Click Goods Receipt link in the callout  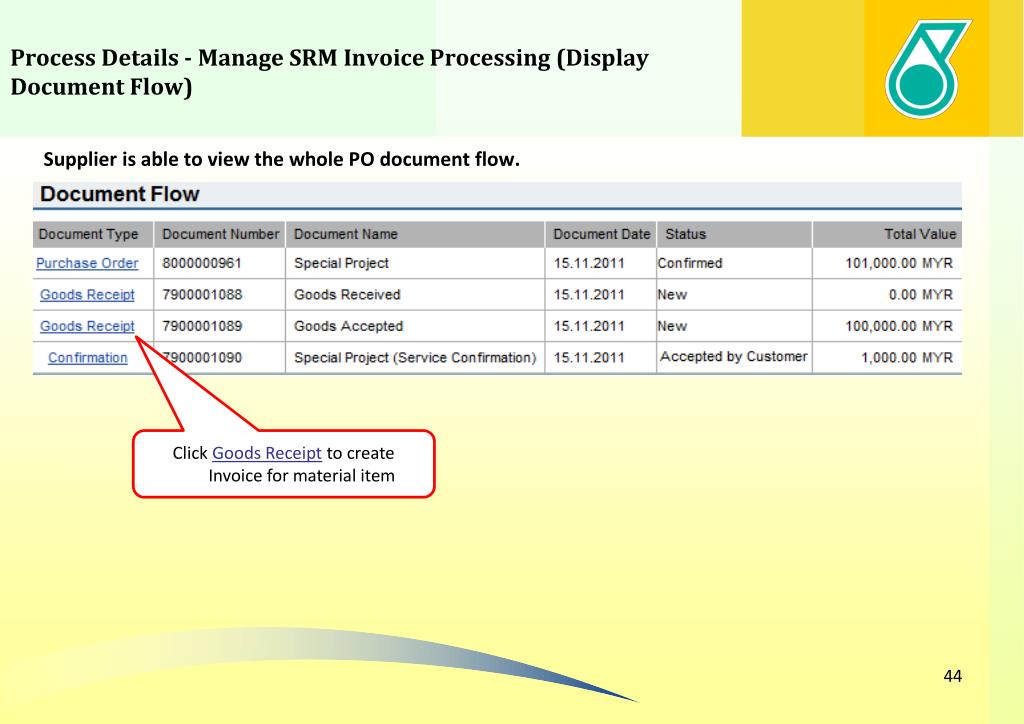(266, 453)
